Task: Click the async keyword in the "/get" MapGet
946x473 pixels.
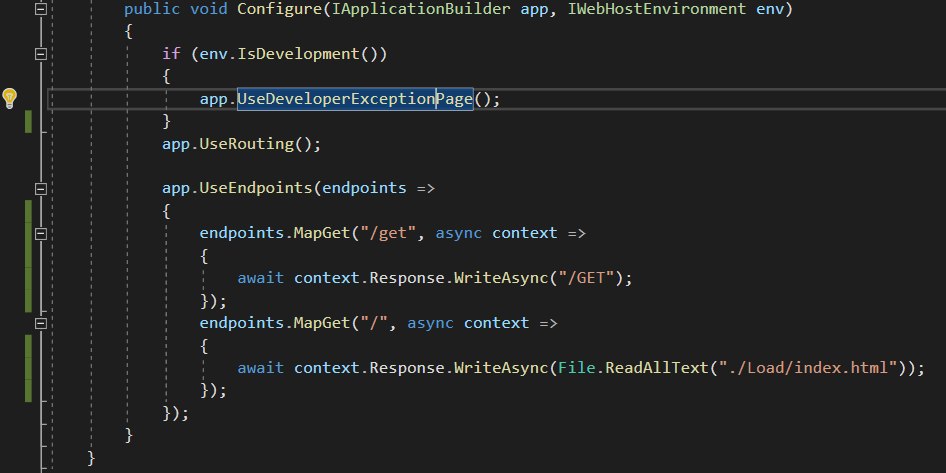Action: click(459, 233)
